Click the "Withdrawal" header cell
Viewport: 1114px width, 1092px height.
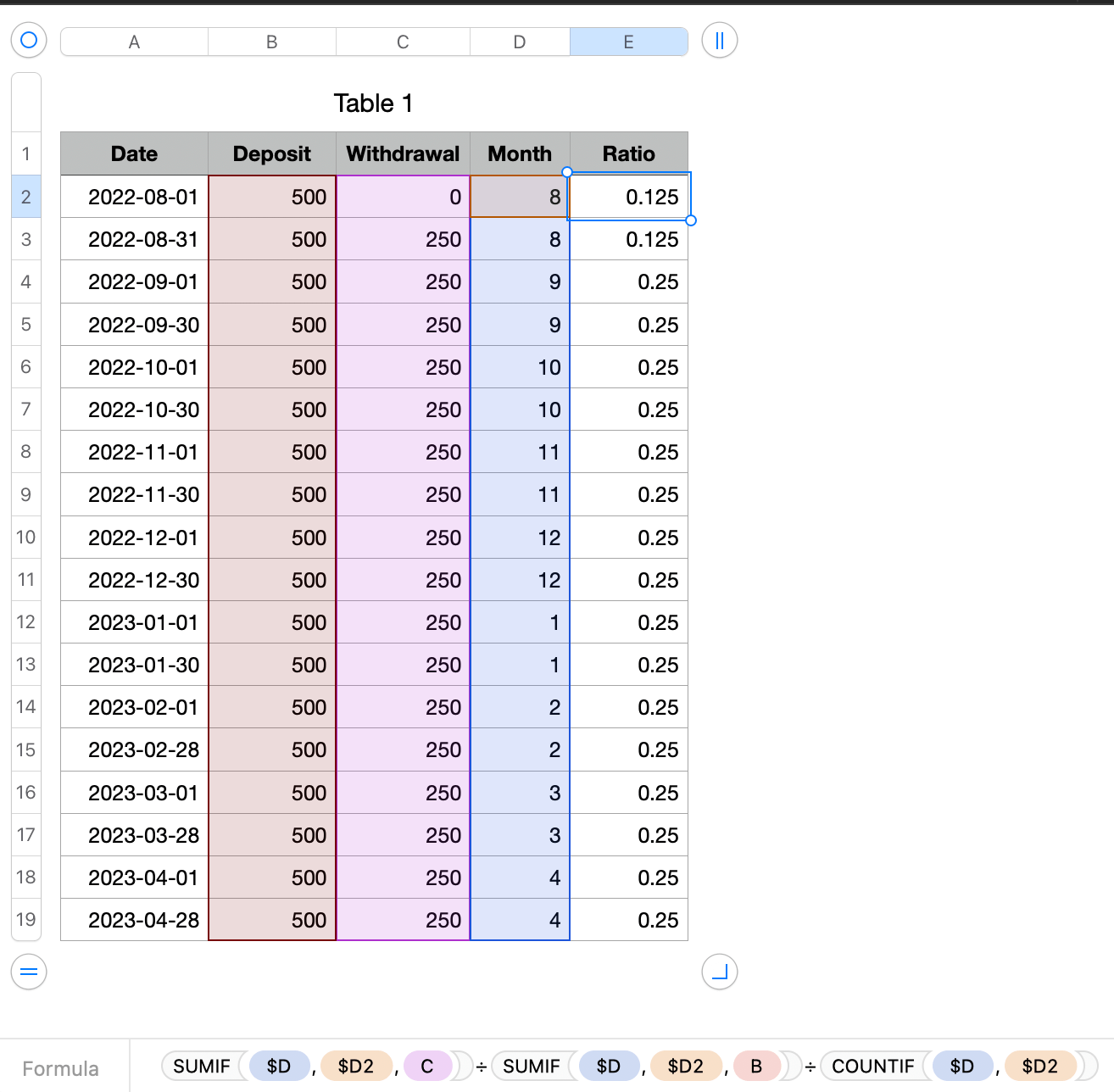(403, 153)
